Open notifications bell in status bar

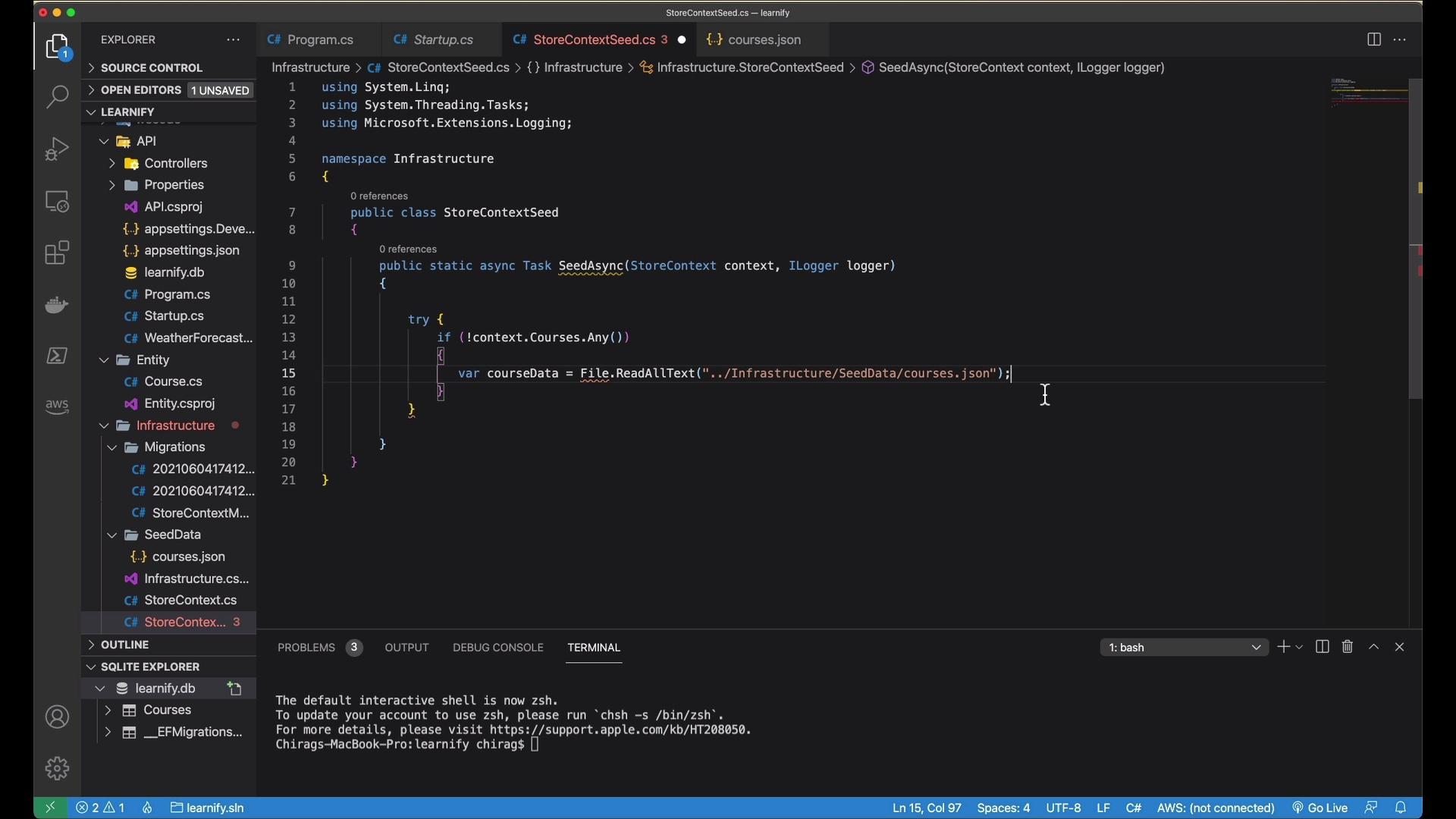pyautogui.click(x=1401, y=808)
